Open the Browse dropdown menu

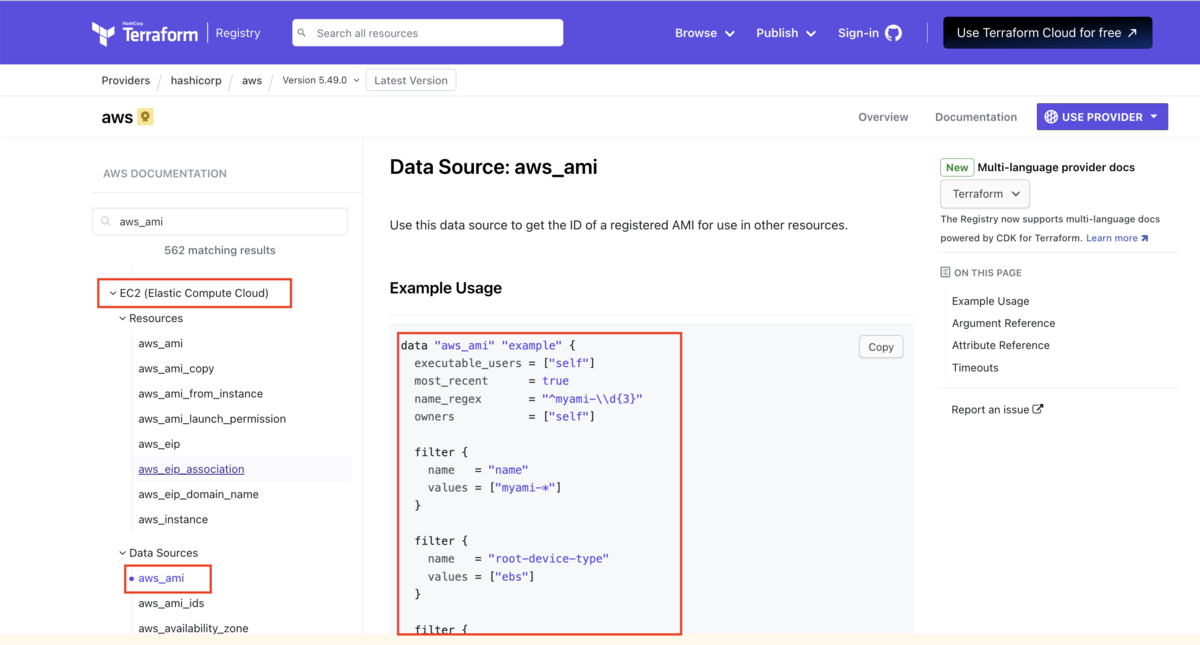(705, 33)
